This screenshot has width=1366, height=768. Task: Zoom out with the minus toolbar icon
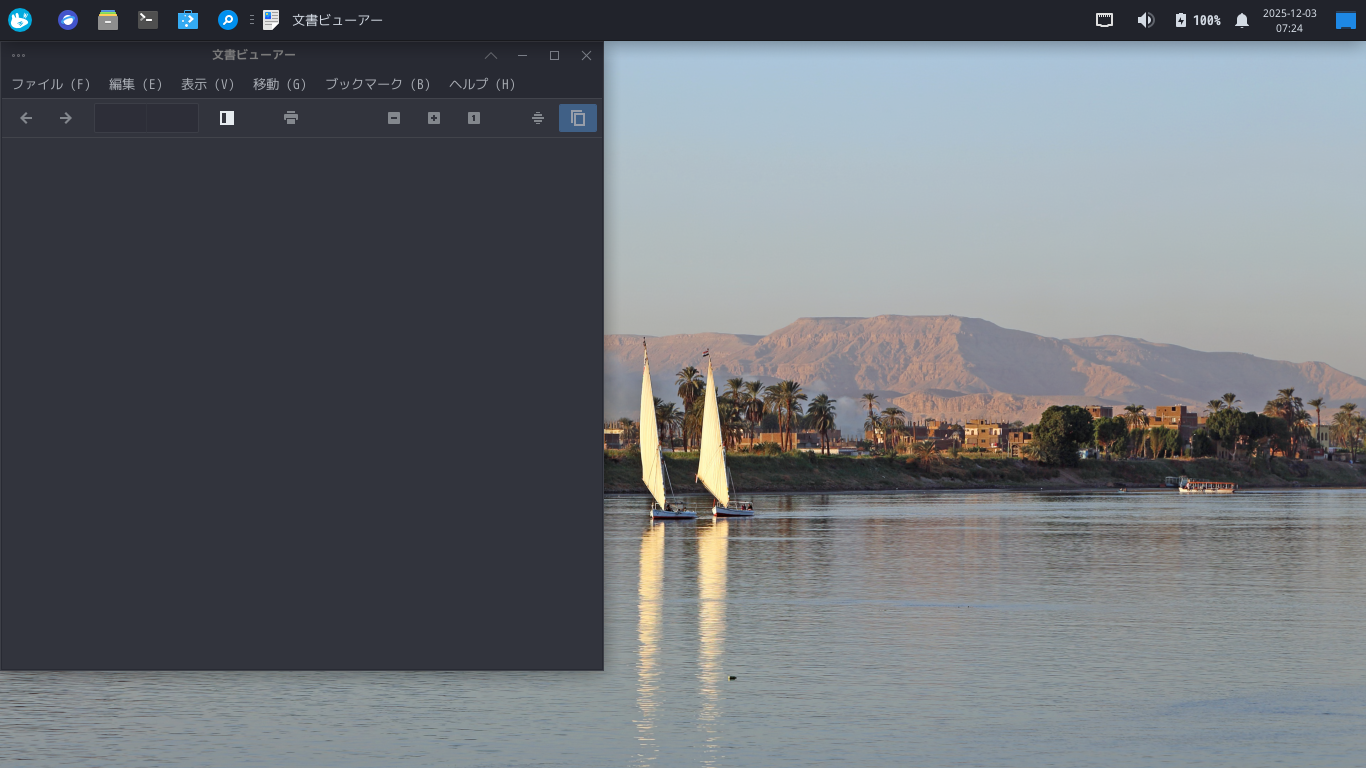[x=394, y=118]
